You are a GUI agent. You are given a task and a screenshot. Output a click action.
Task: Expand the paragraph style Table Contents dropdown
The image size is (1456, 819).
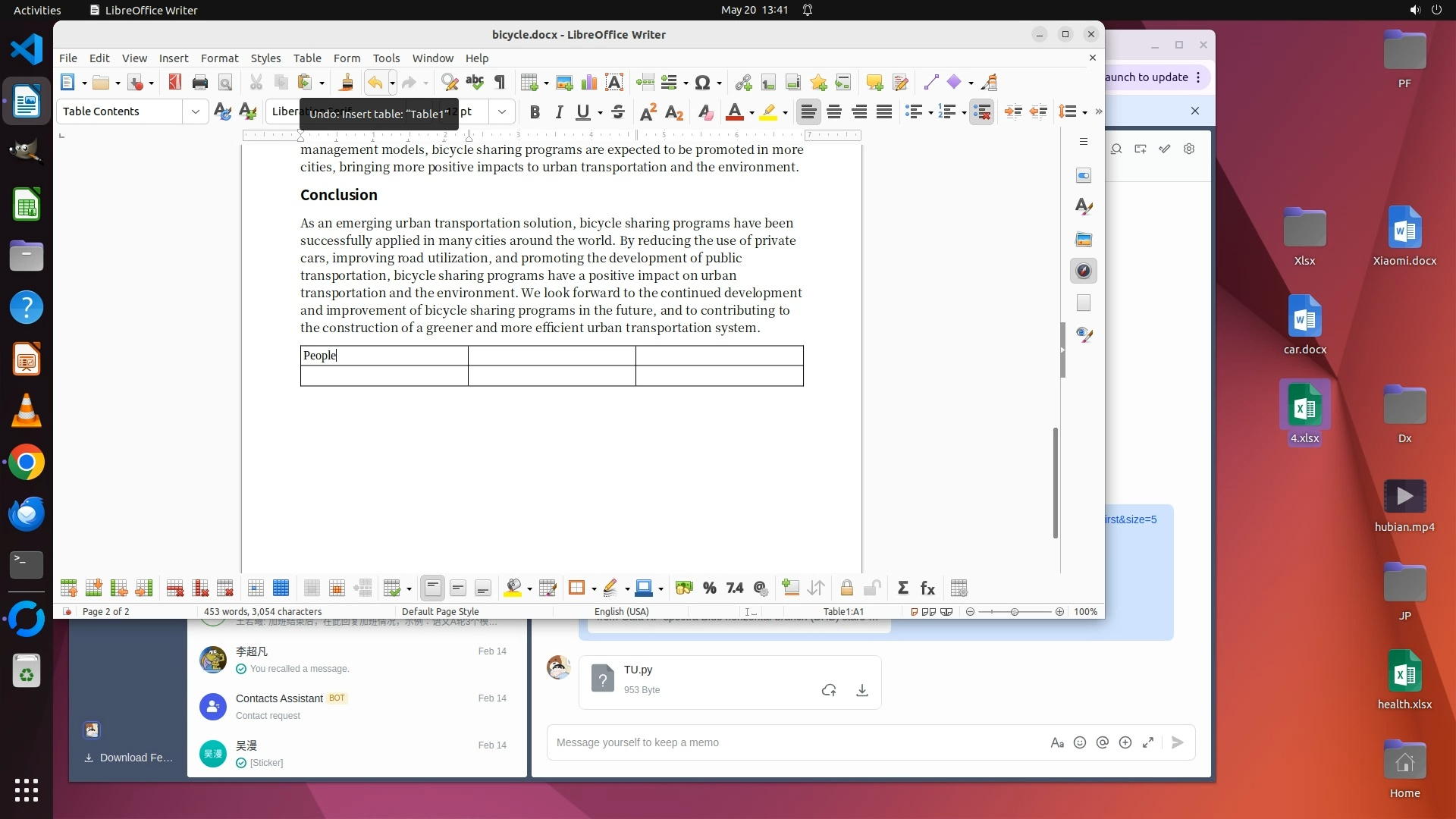(x=196, y=112)
